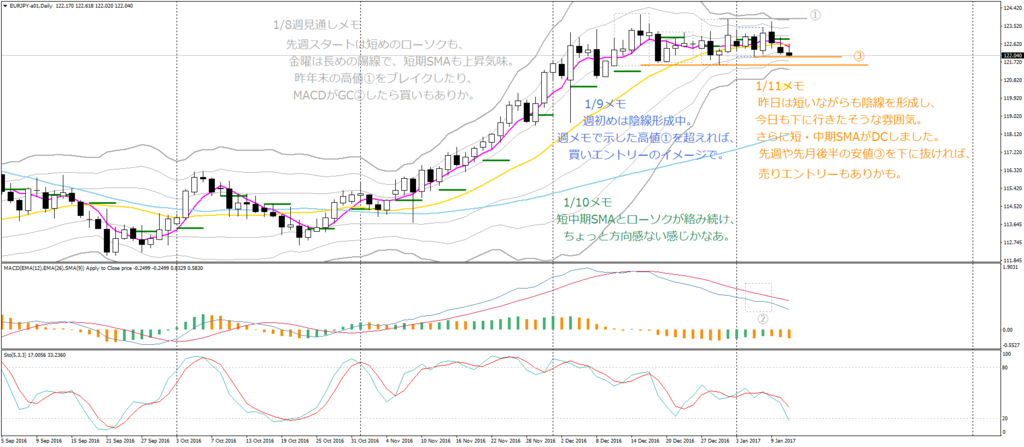This screenshot has width=1024, height=447.
Task: Click the line 短中期SMAとローソクが絡み続け
Action: click(647, 218)
